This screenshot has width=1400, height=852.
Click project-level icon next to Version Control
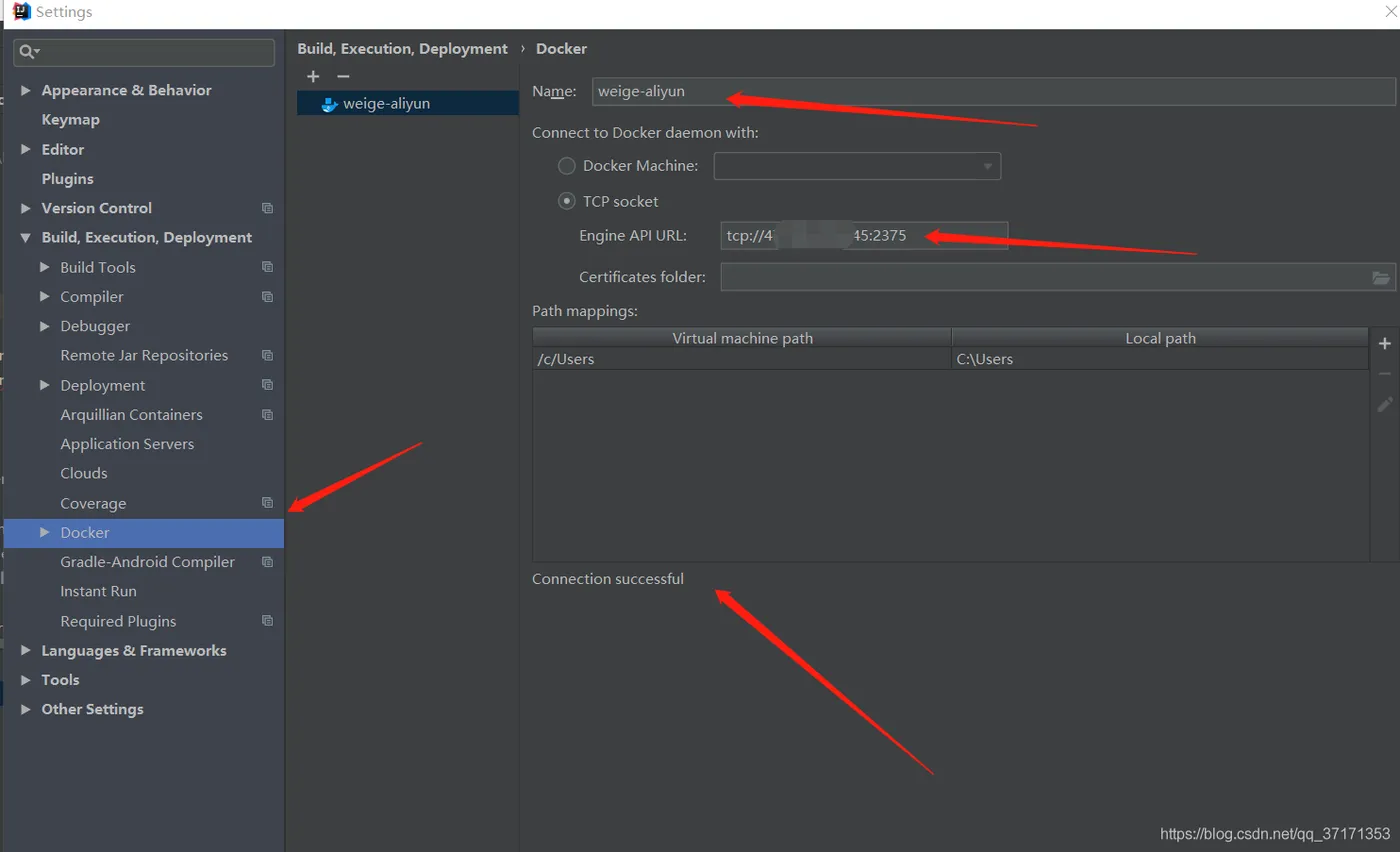click(267, 208)
